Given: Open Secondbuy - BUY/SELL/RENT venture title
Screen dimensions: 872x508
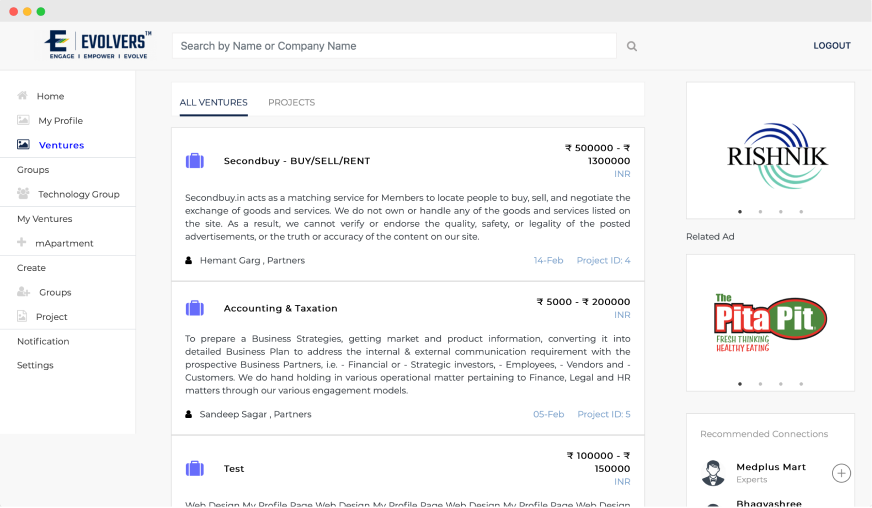Looking at the screenshot, I should [x=297, y=161].
